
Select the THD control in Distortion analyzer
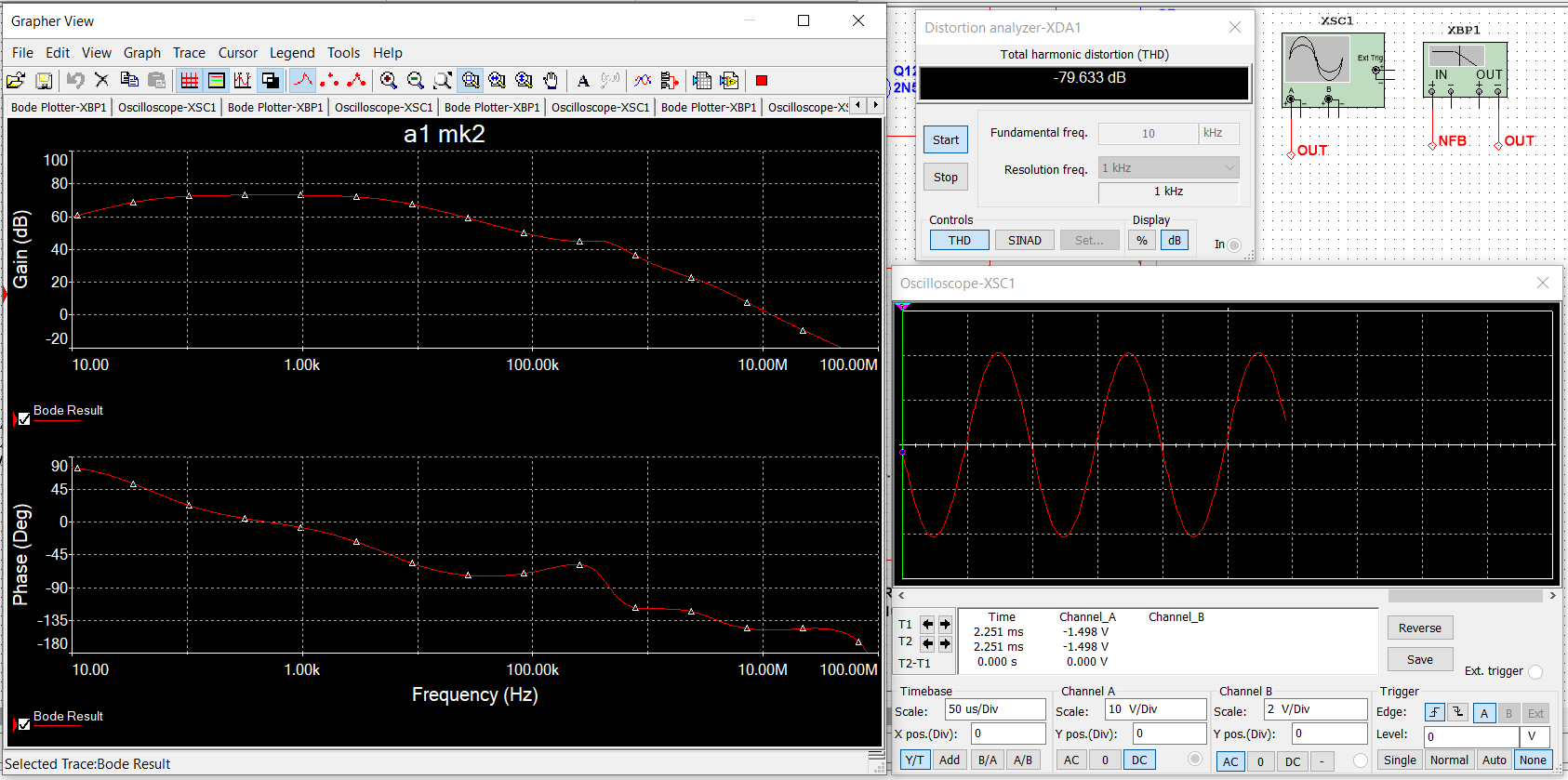point(960,240)
